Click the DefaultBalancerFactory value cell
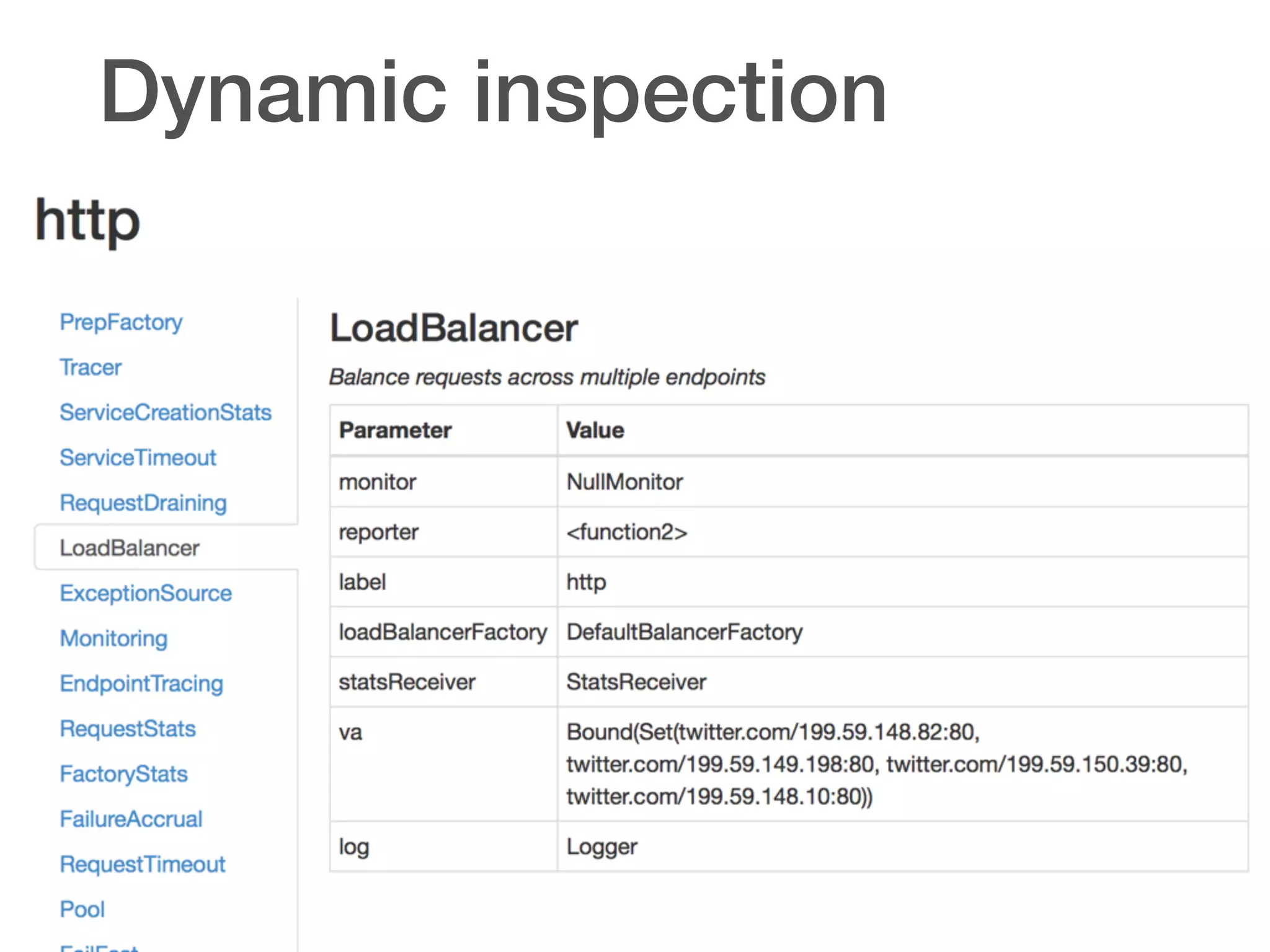 pos(685,632)
